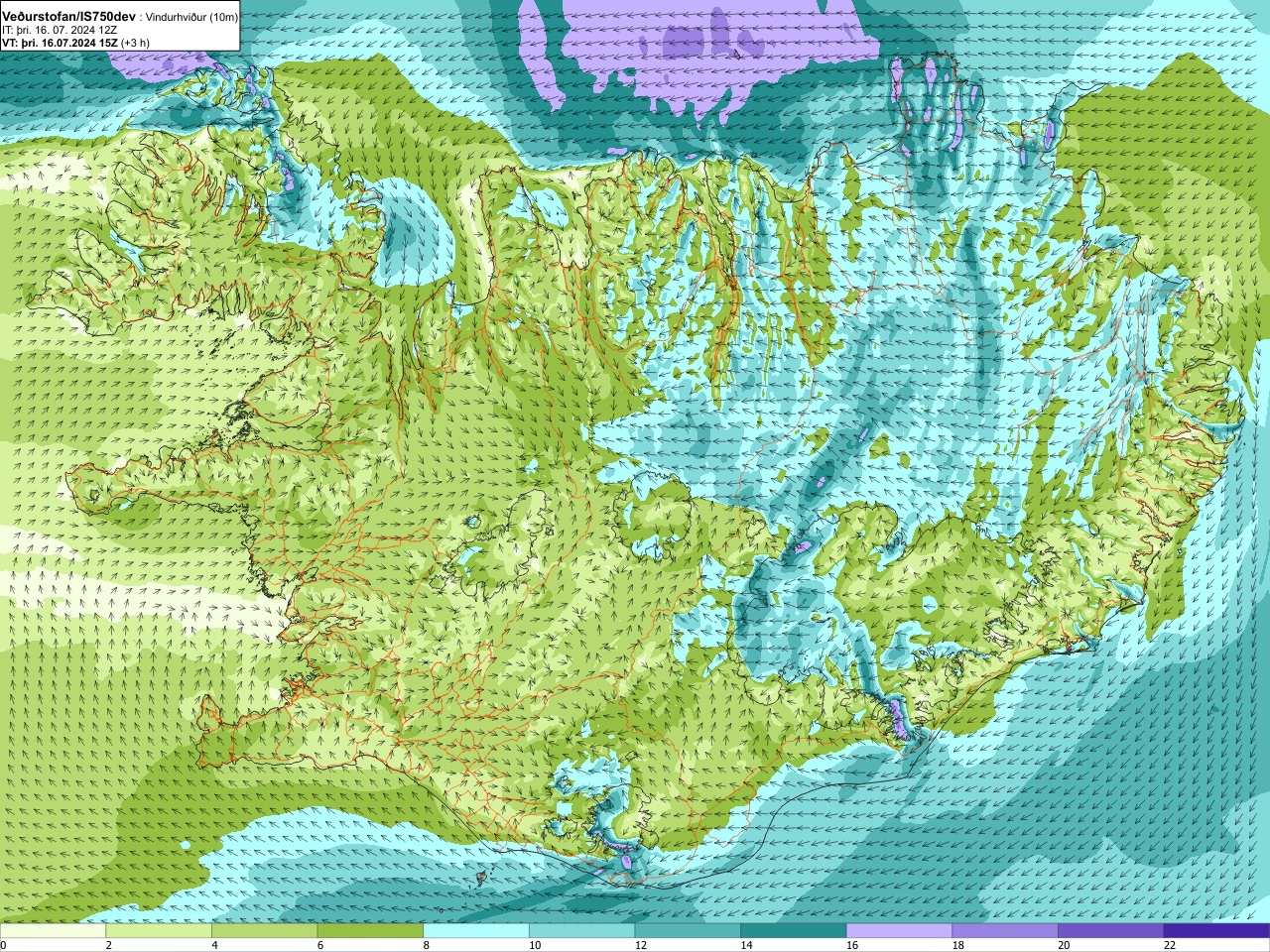Click the legend value '10'
The width and height of the screenshot is (1270, 952).
click(535, 945)
